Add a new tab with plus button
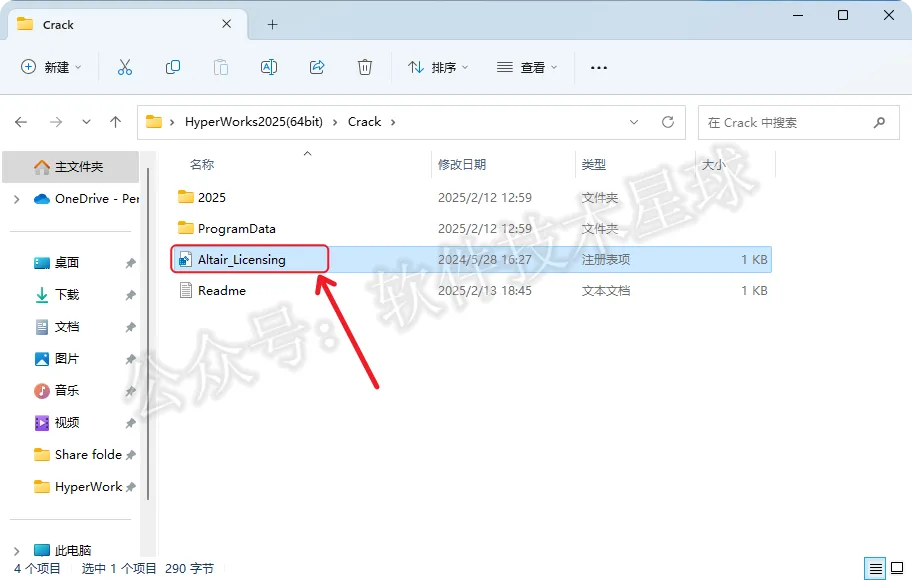 point(272,24)
